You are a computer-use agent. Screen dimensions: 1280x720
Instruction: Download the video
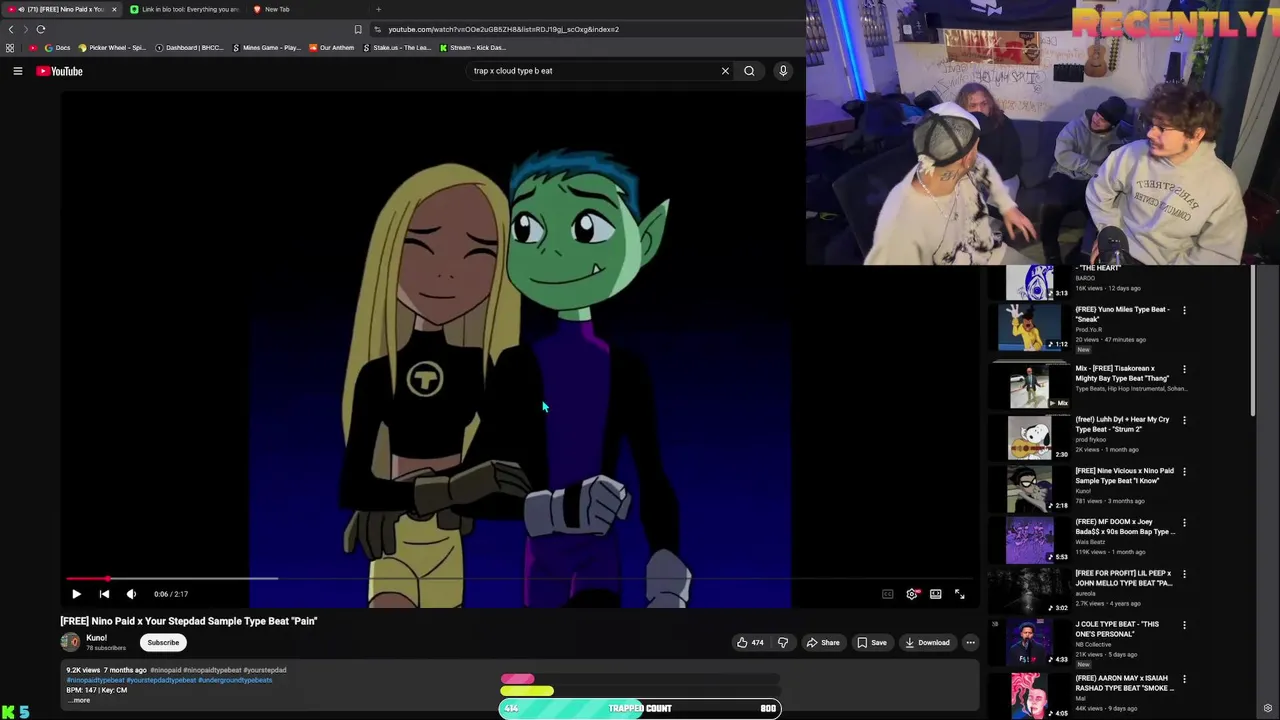(x=927, y=643)
